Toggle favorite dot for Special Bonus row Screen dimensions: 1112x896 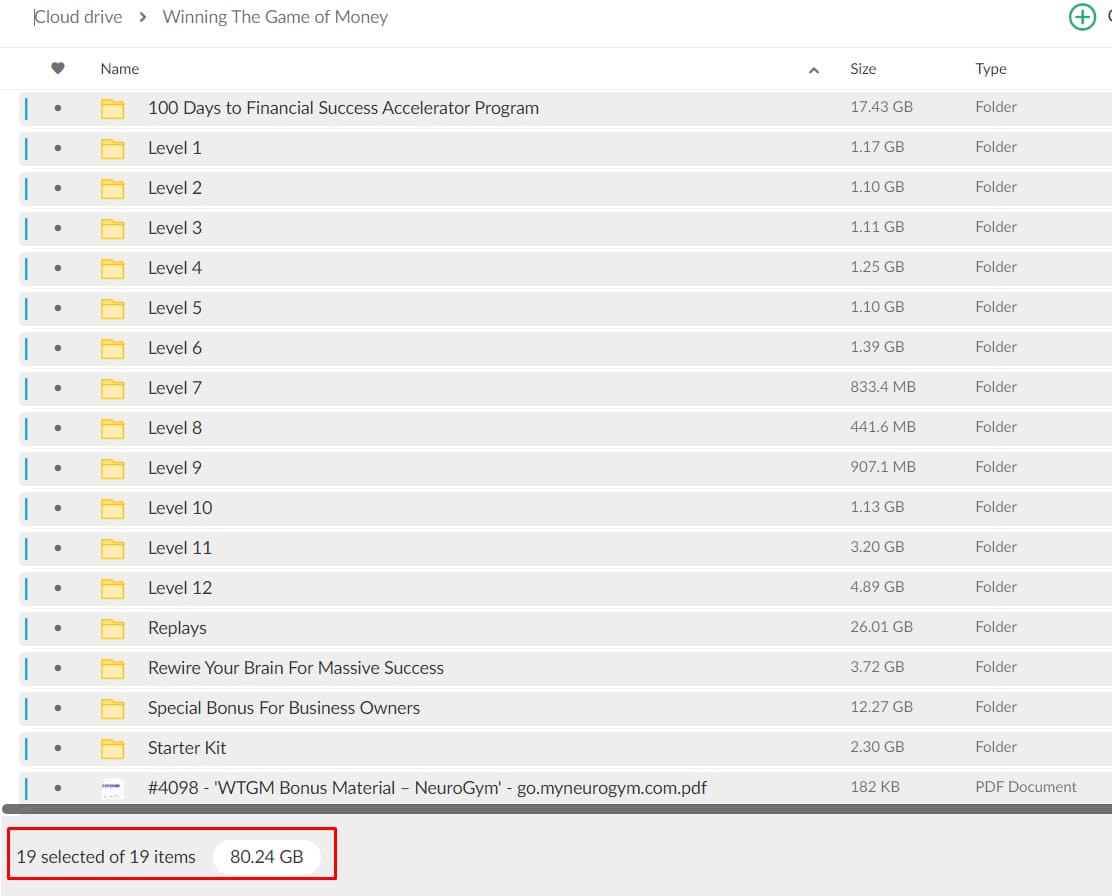(58, 708)
